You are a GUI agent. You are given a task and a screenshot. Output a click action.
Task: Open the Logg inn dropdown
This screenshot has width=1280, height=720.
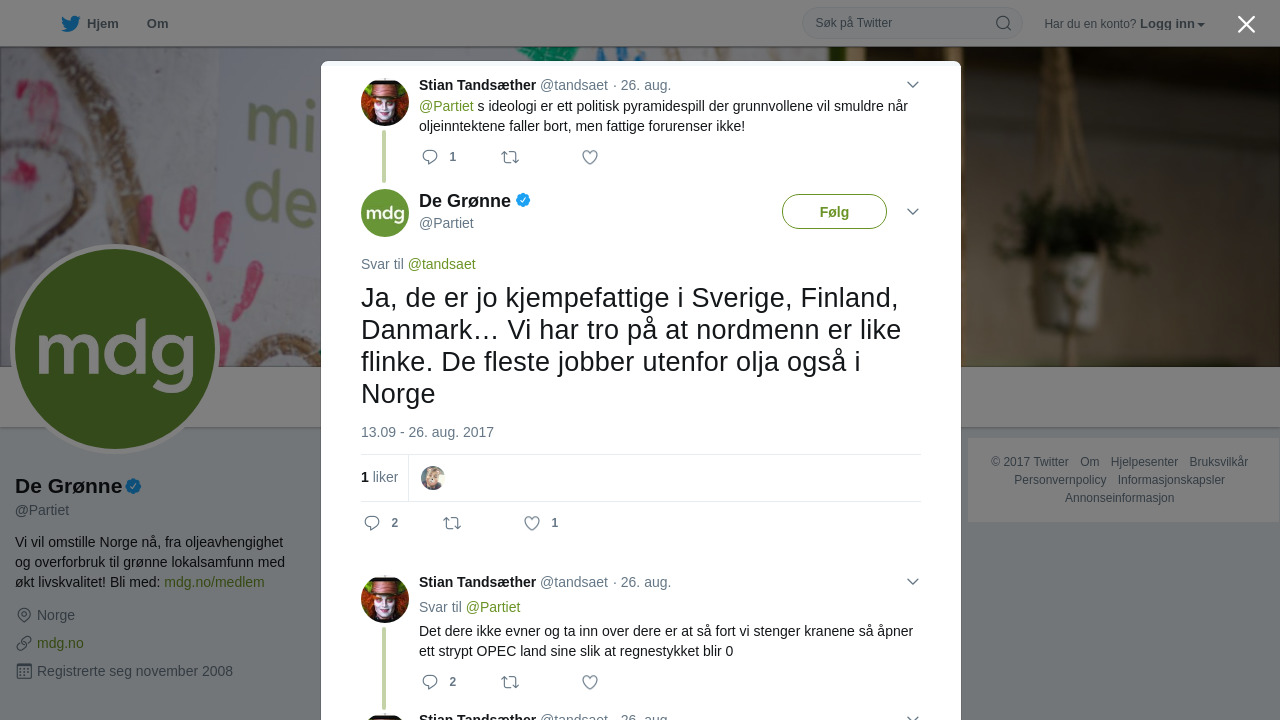pyautogui.click(x=1172, y=24)
